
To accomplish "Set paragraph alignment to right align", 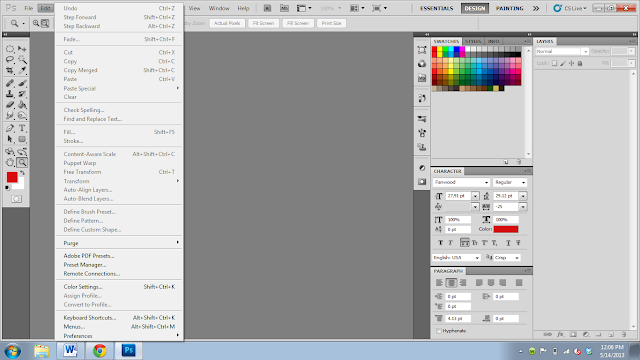I will click(463, 282).
